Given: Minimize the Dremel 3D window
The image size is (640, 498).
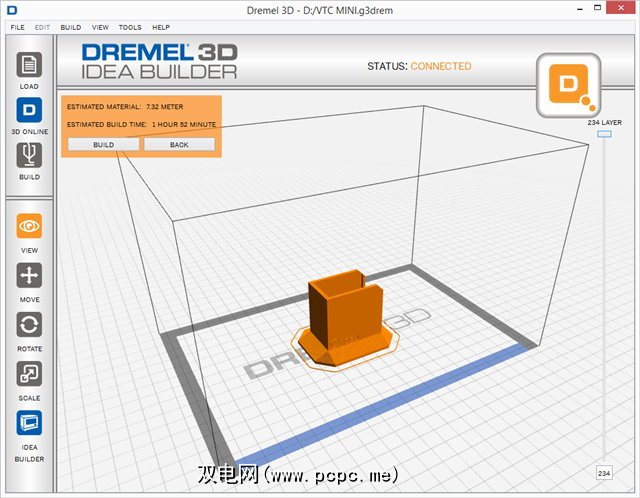Looking at the screenshot, I should pos(580,9).
